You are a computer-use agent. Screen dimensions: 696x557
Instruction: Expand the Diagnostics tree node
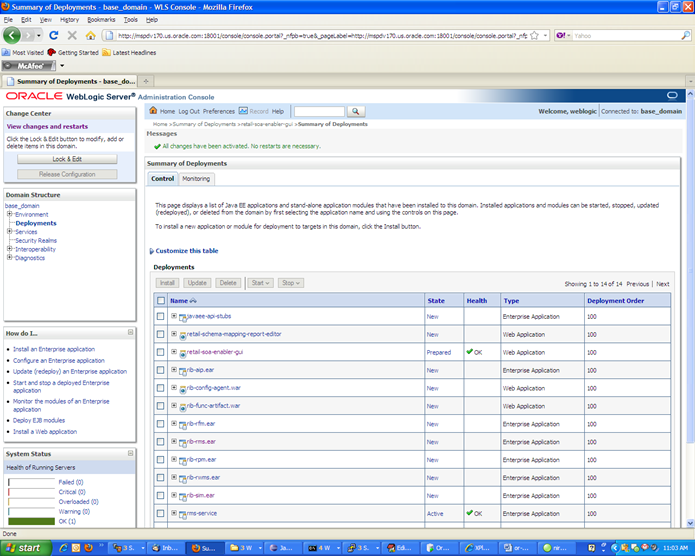[9, 257]
